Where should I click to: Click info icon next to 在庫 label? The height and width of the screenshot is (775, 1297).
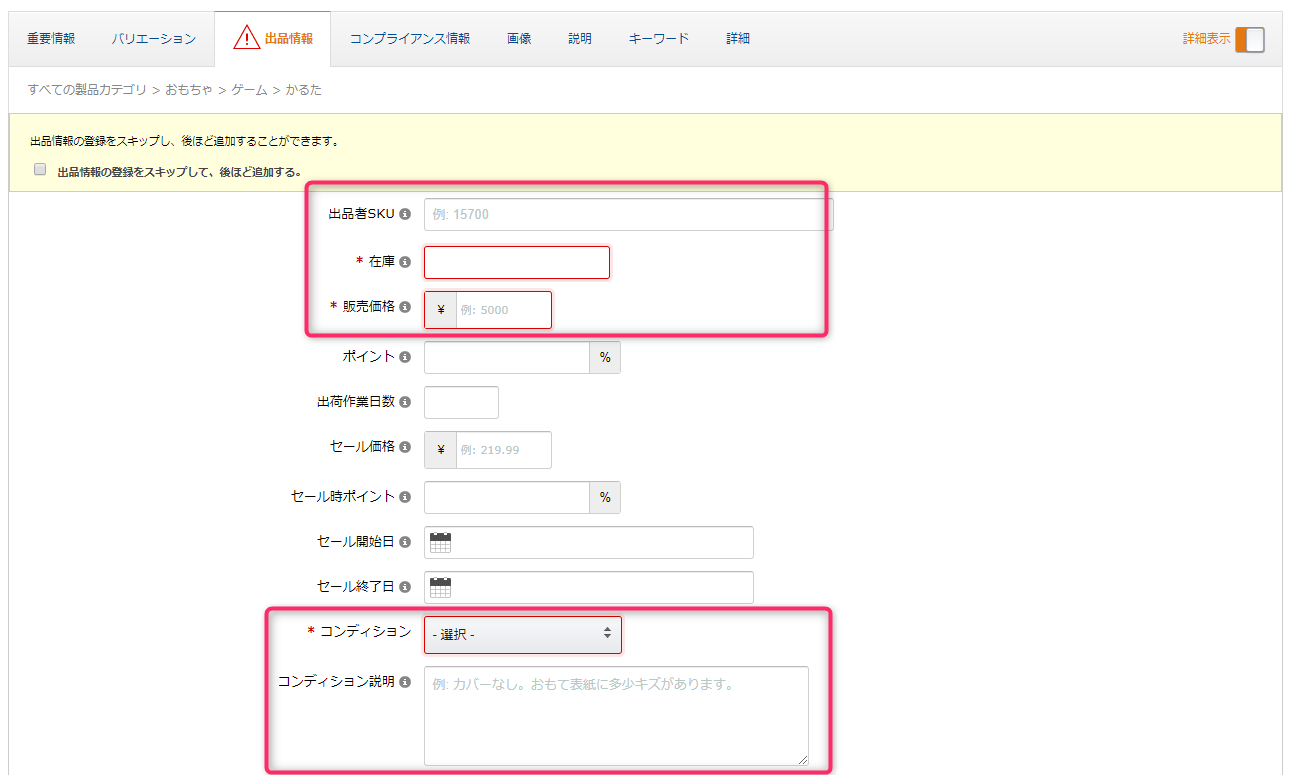405,262
